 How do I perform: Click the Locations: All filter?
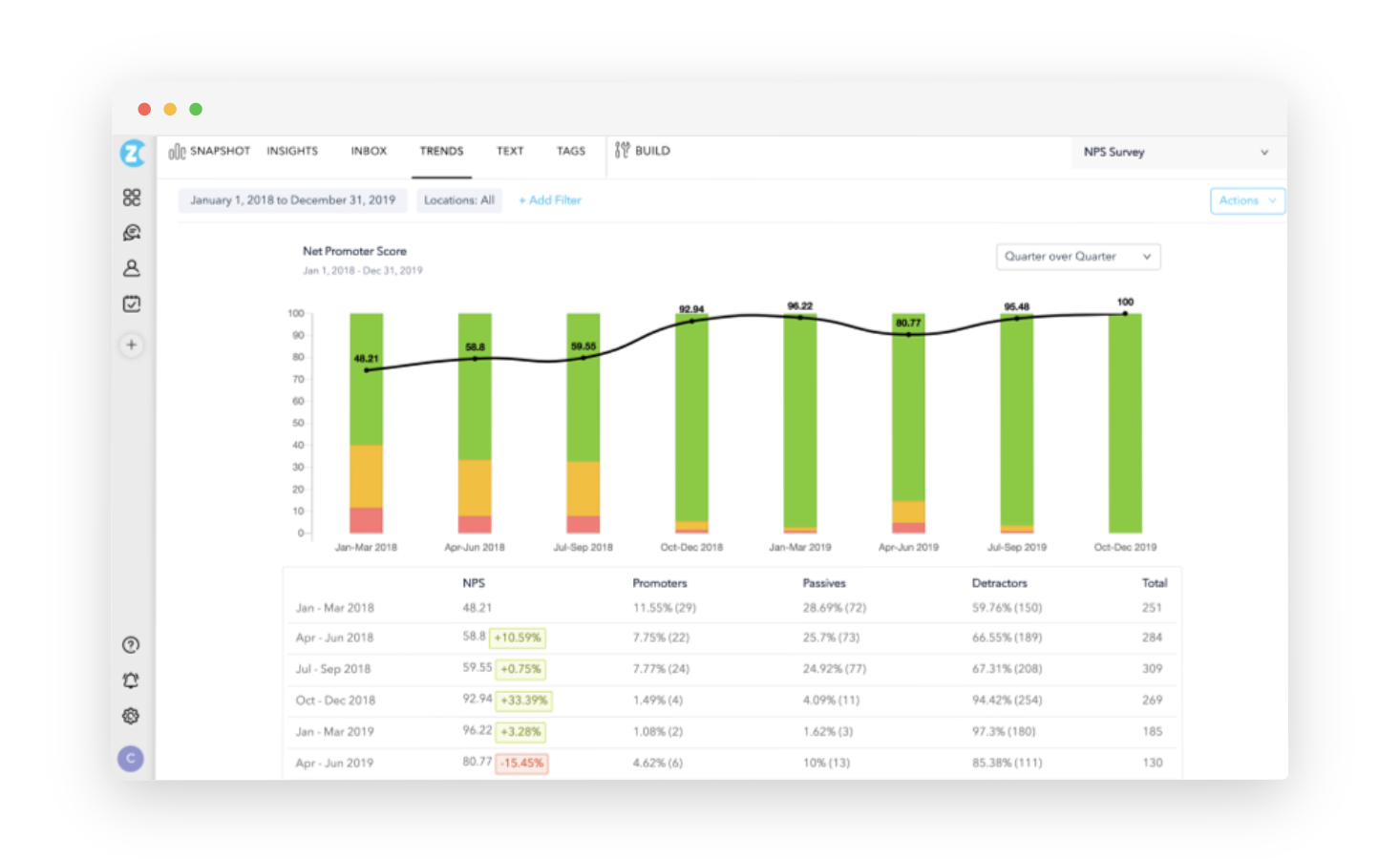[459, 200]
